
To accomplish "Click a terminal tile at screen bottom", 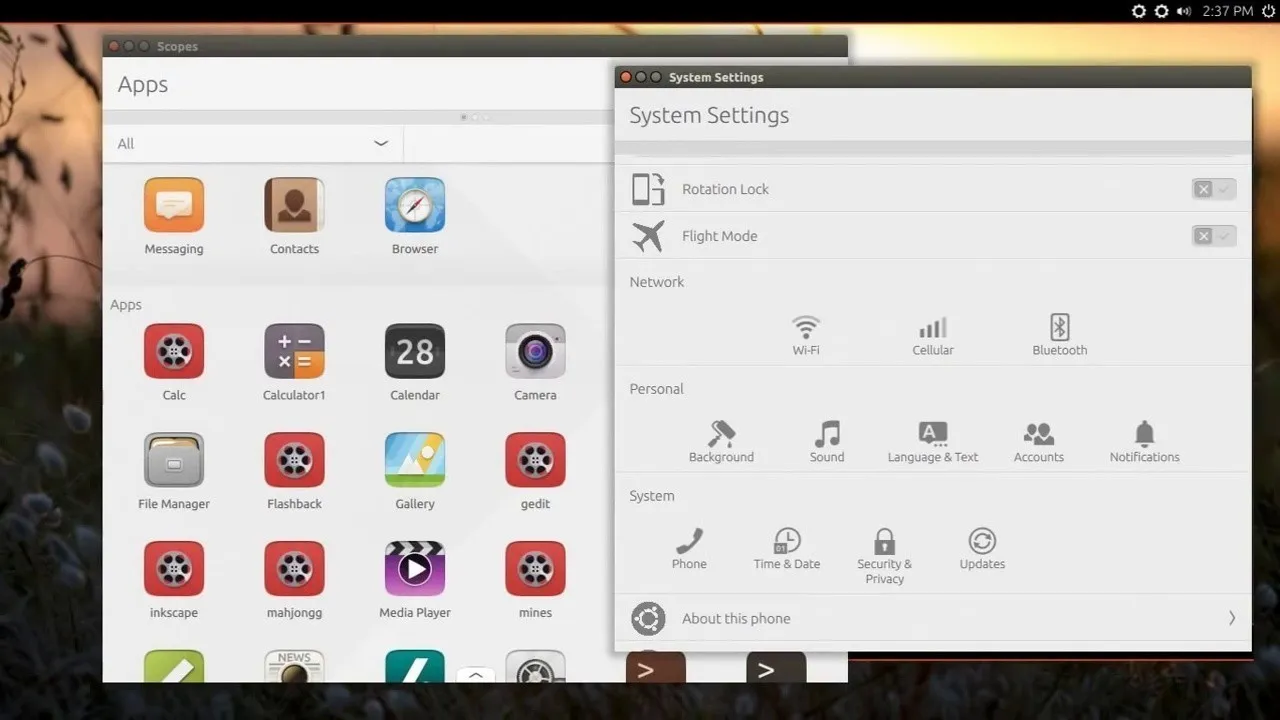I will [x=655, y=670].
